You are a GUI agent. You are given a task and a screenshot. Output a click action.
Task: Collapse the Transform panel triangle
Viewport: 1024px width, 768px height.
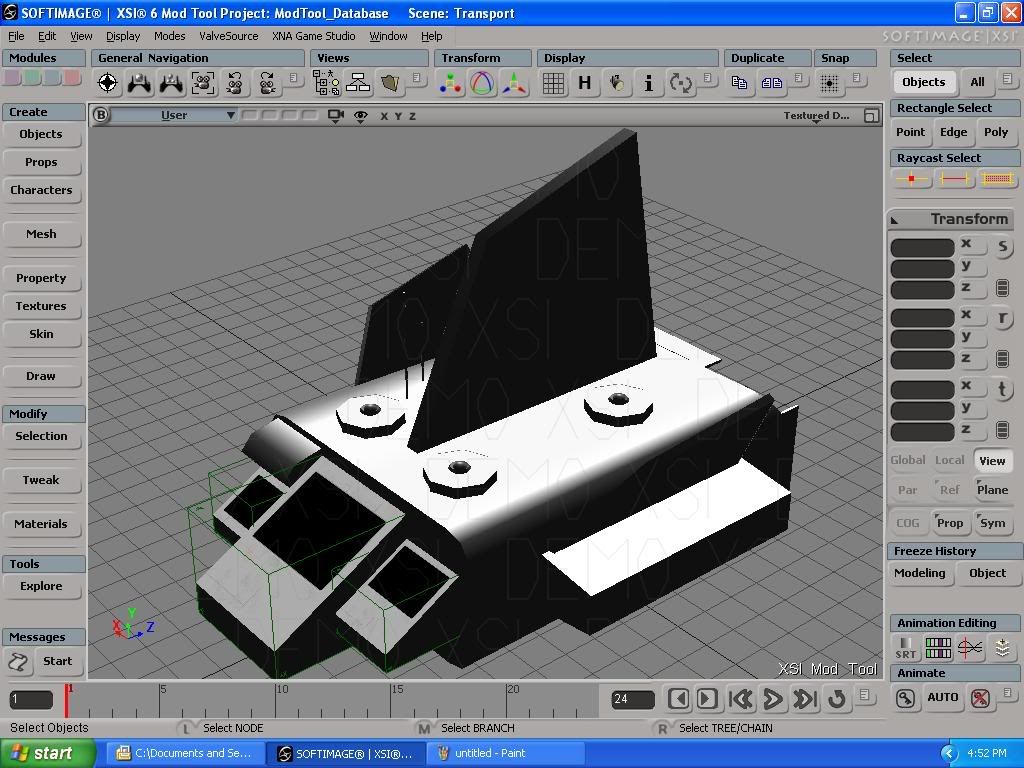895,220
